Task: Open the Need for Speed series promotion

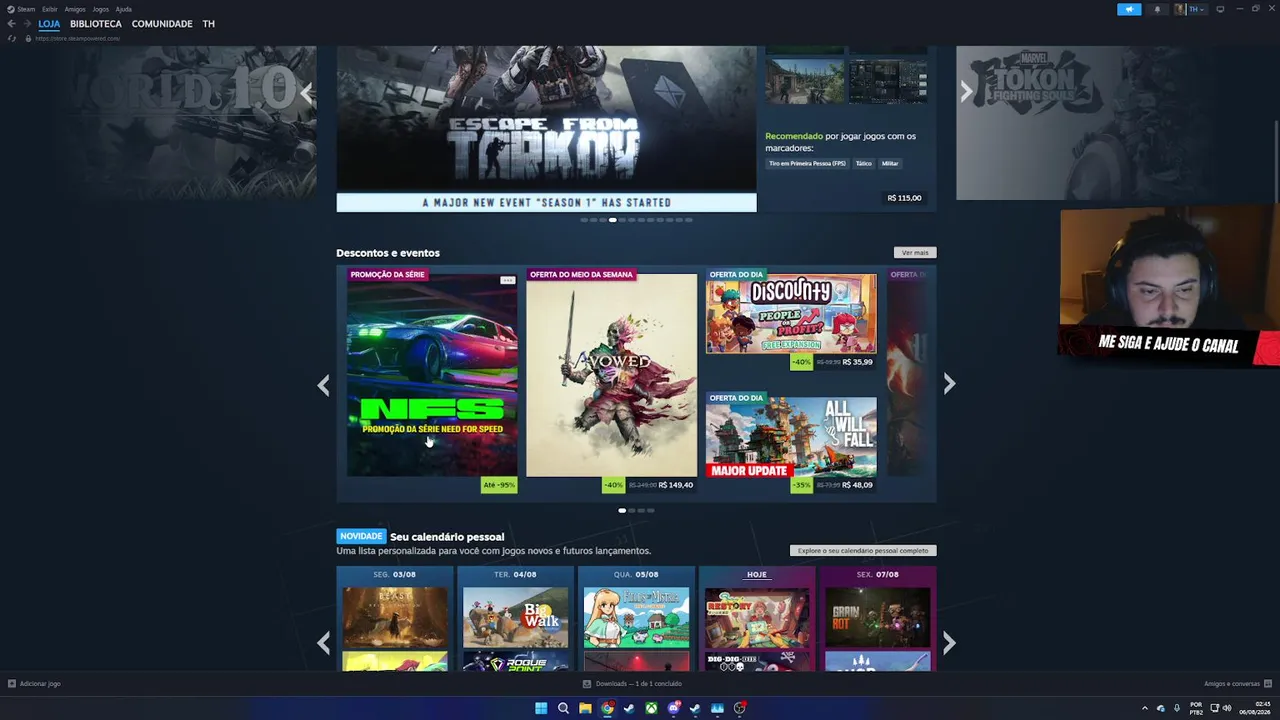Action: coord(432,375)
